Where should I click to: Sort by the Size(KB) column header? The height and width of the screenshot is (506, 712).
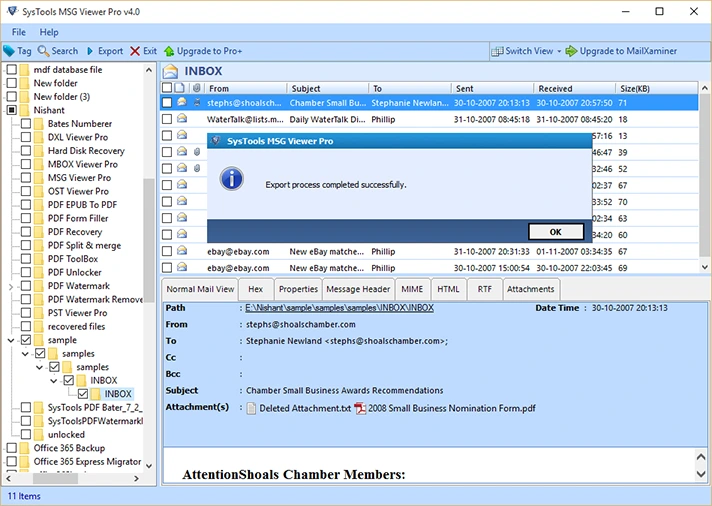click(657, 88)
